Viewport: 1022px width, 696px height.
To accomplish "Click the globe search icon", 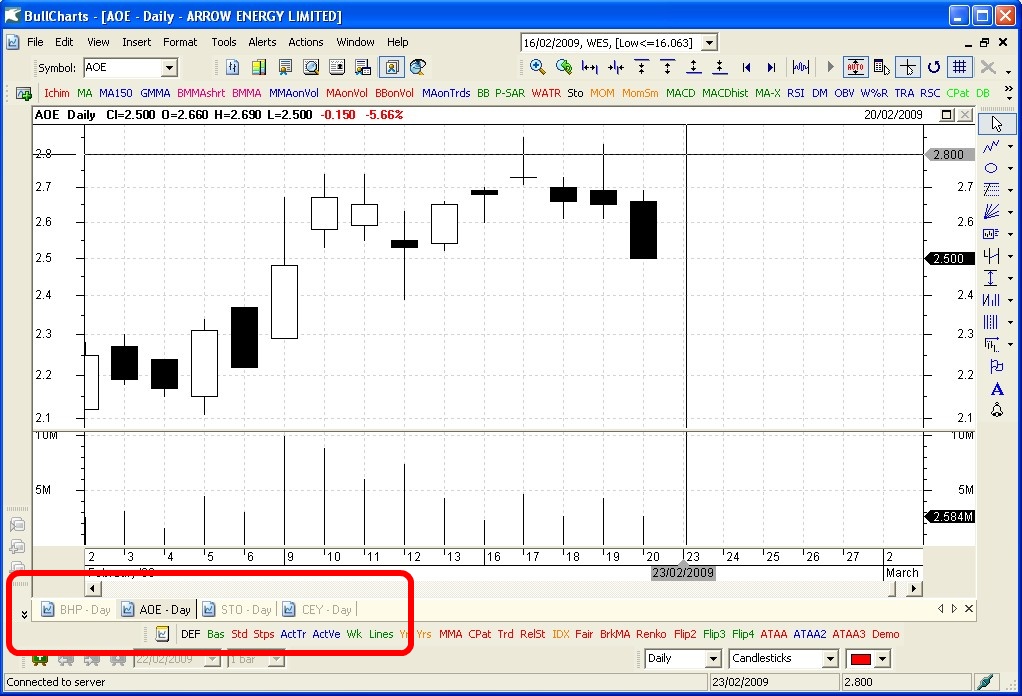I will tap(418, 66).
